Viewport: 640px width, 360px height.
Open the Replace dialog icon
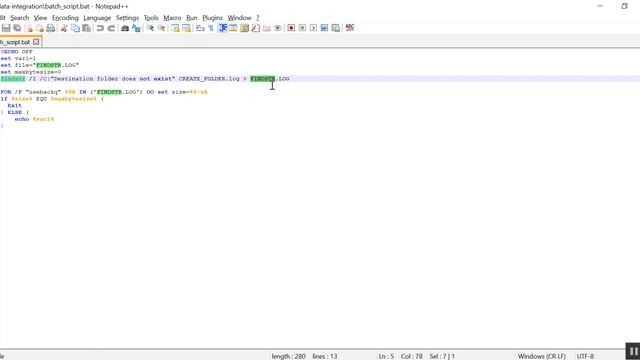136,28
